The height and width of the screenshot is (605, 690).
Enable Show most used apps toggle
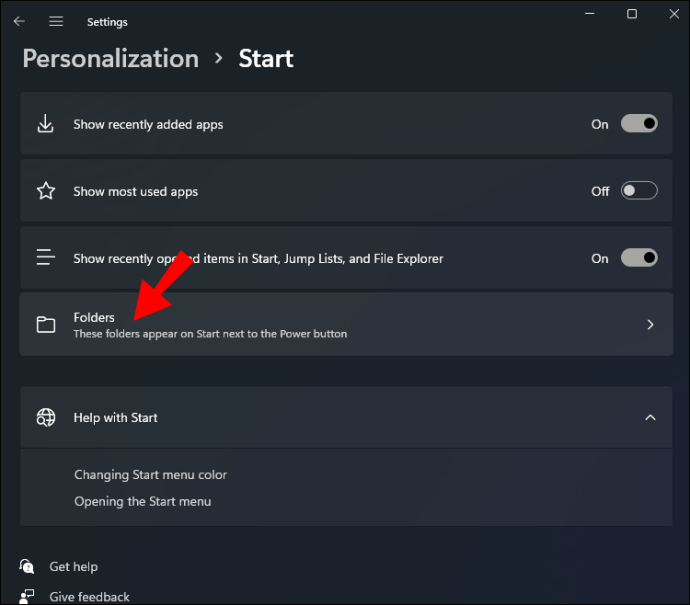coord(639,191)
